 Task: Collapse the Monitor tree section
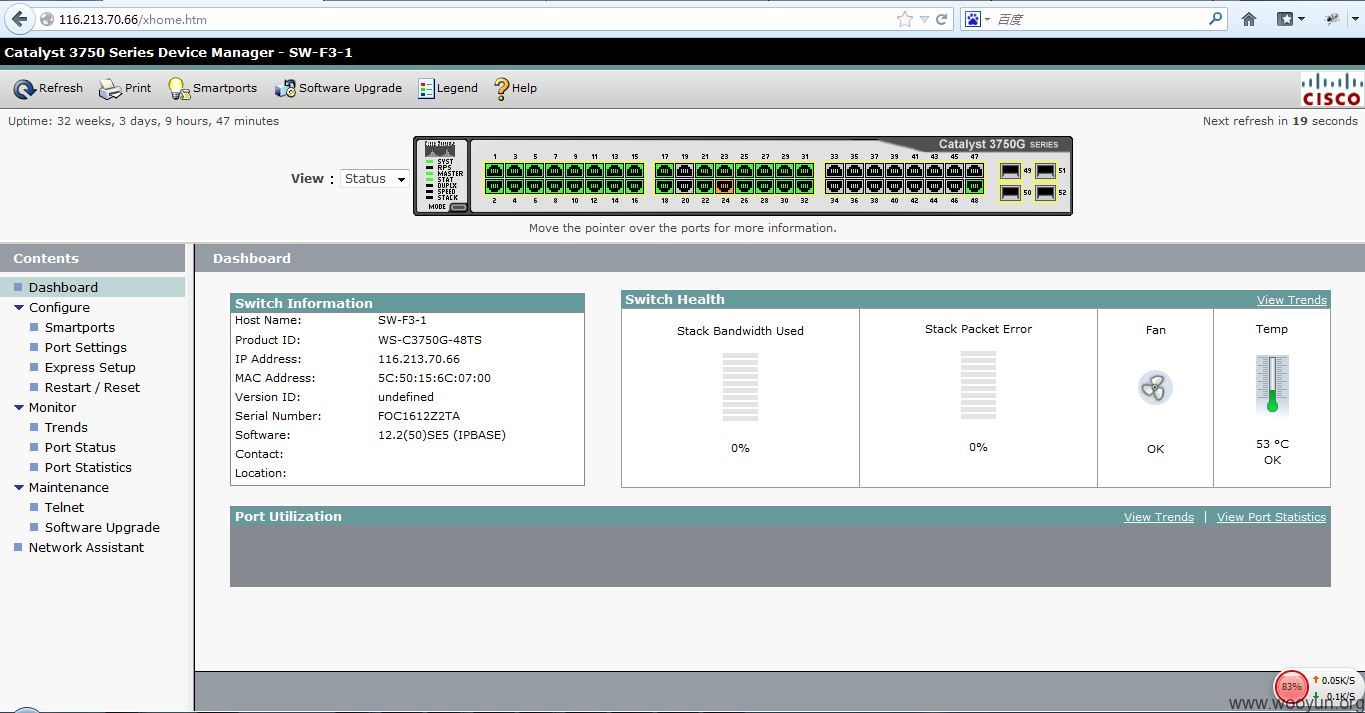point(19,408)
